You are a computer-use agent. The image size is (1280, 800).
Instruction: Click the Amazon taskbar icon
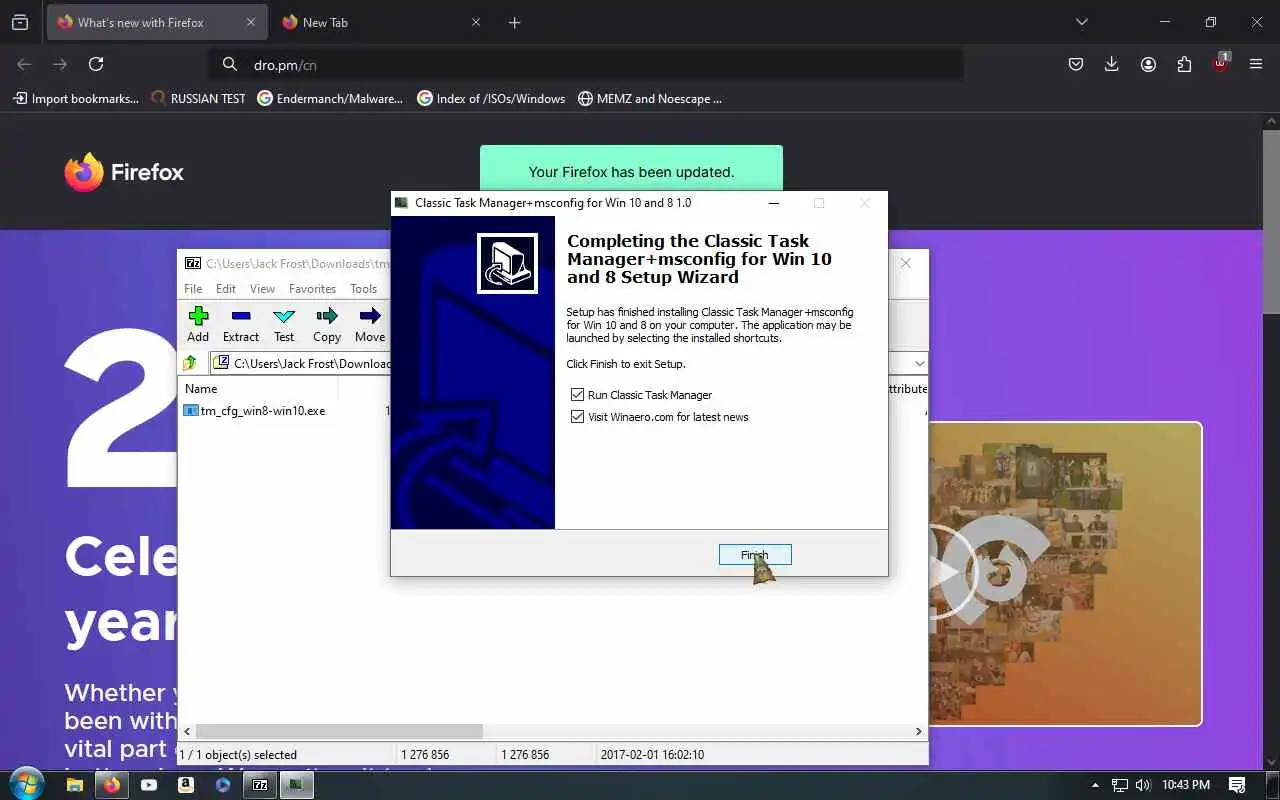coord(186,785)
